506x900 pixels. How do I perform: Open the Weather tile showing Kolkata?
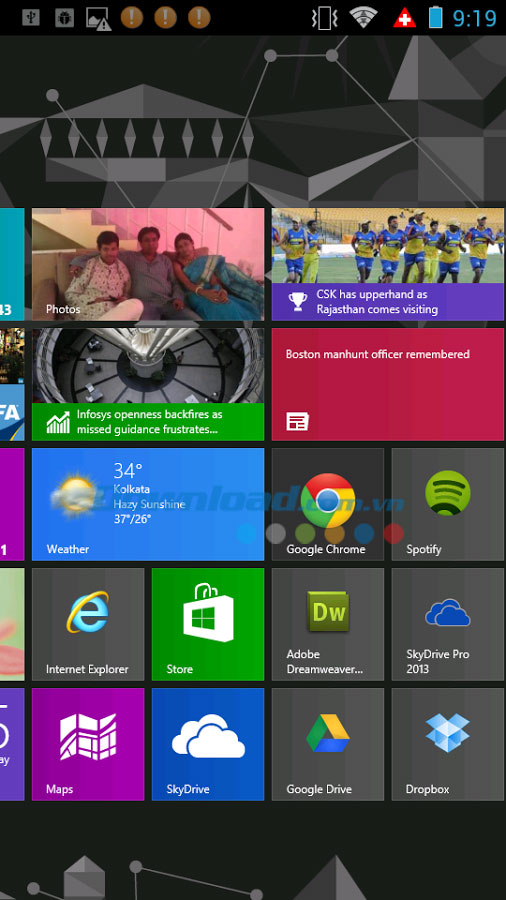[148, 504]
